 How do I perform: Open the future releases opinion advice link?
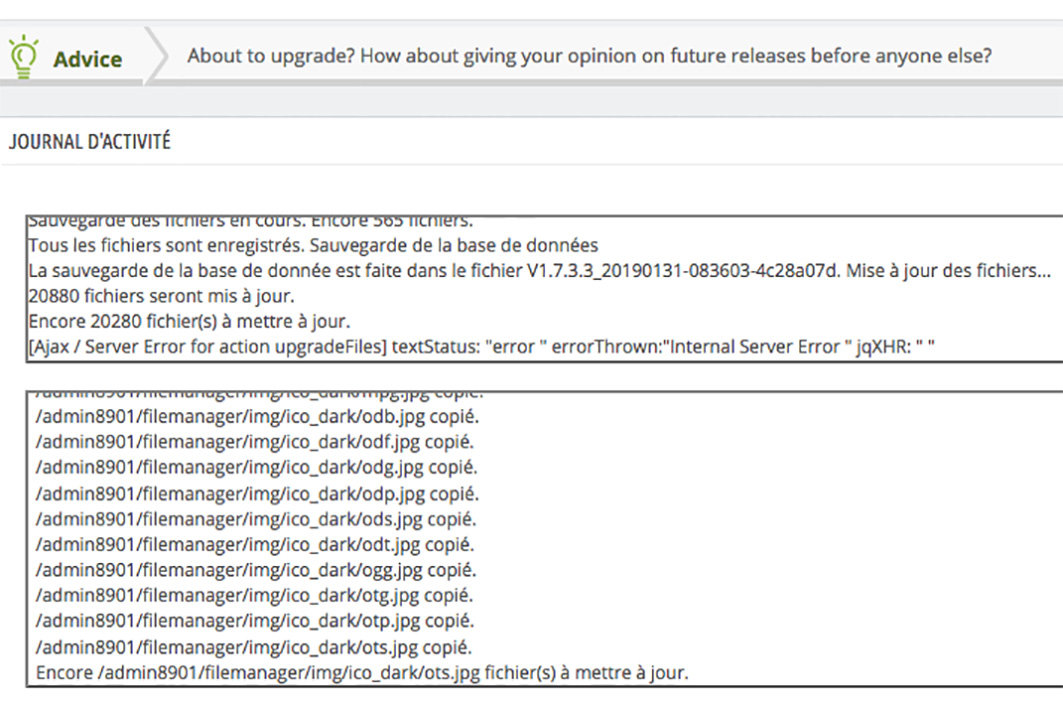coord(589,56)
